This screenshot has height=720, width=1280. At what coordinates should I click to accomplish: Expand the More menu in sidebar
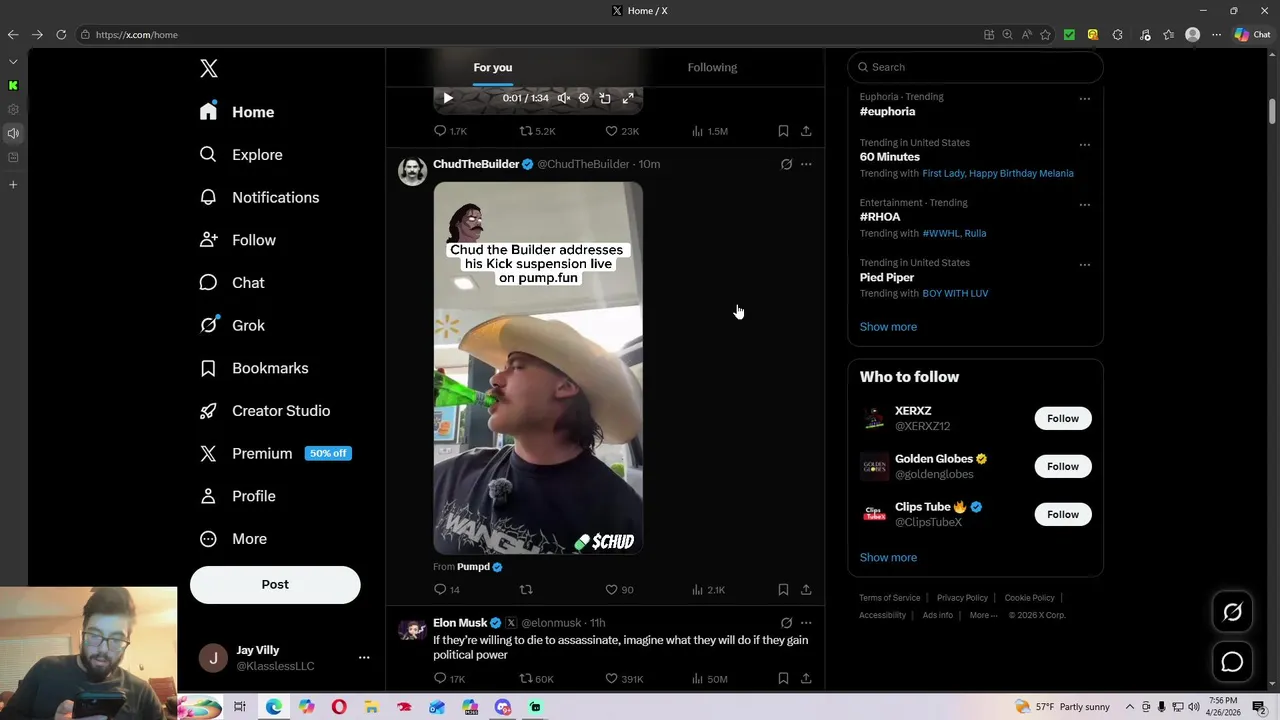click(233, 539)
